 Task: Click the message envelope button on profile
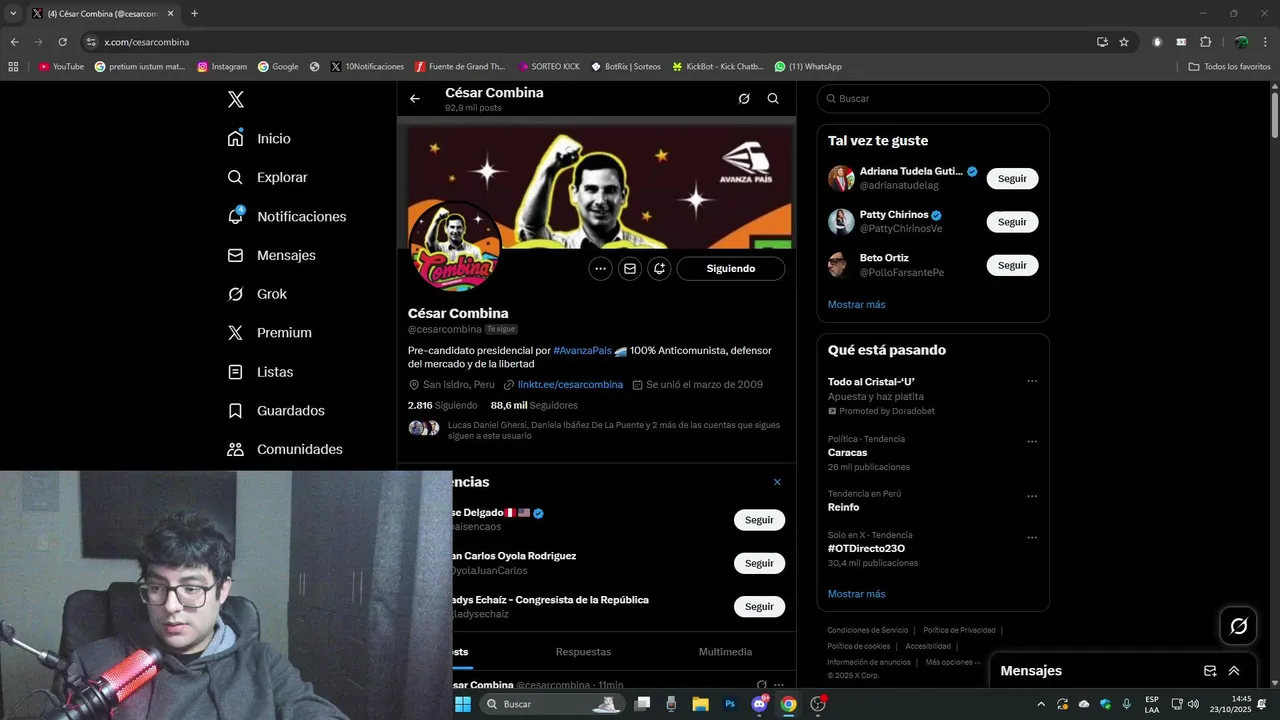coord(629,268)
